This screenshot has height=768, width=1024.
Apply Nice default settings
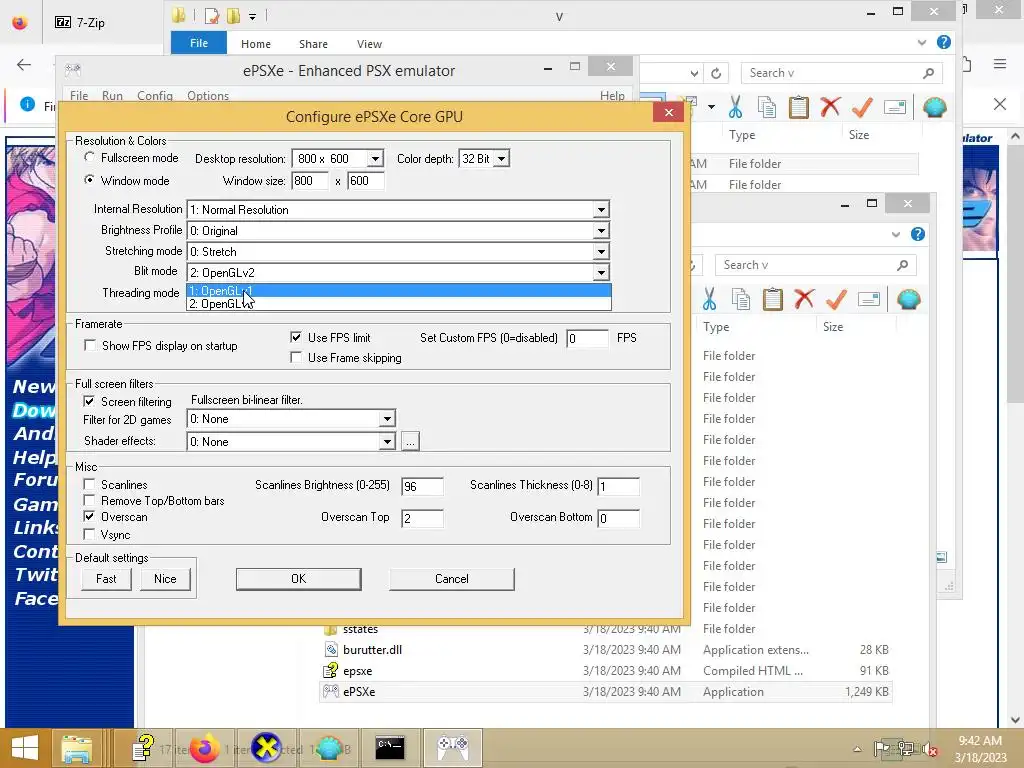[165, 579]
